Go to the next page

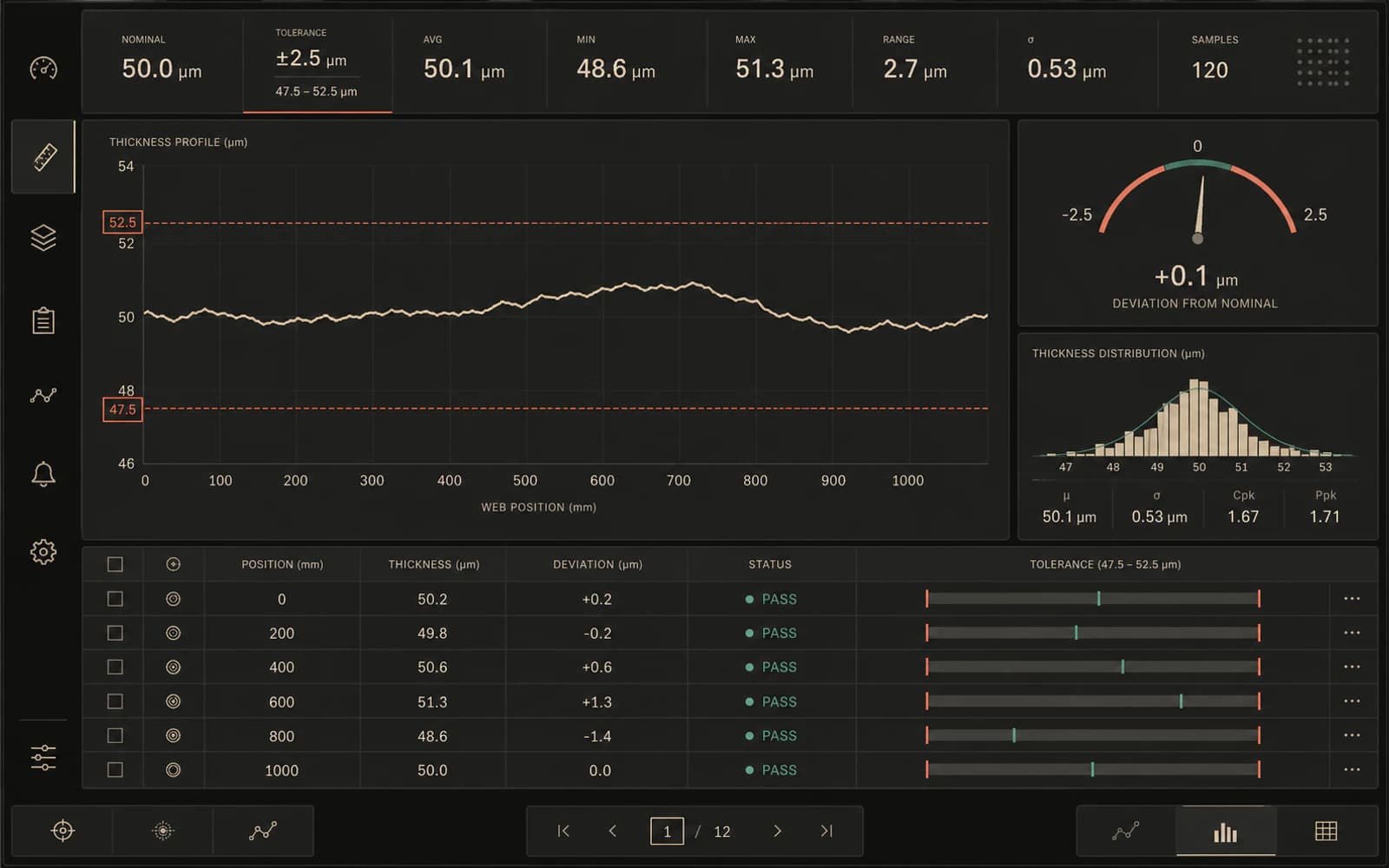777,832
